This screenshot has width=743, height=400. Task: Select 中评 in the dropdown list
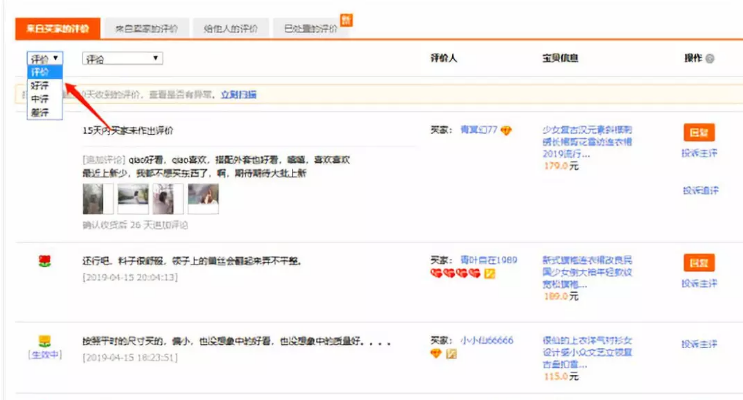click(x=45, y=99)
